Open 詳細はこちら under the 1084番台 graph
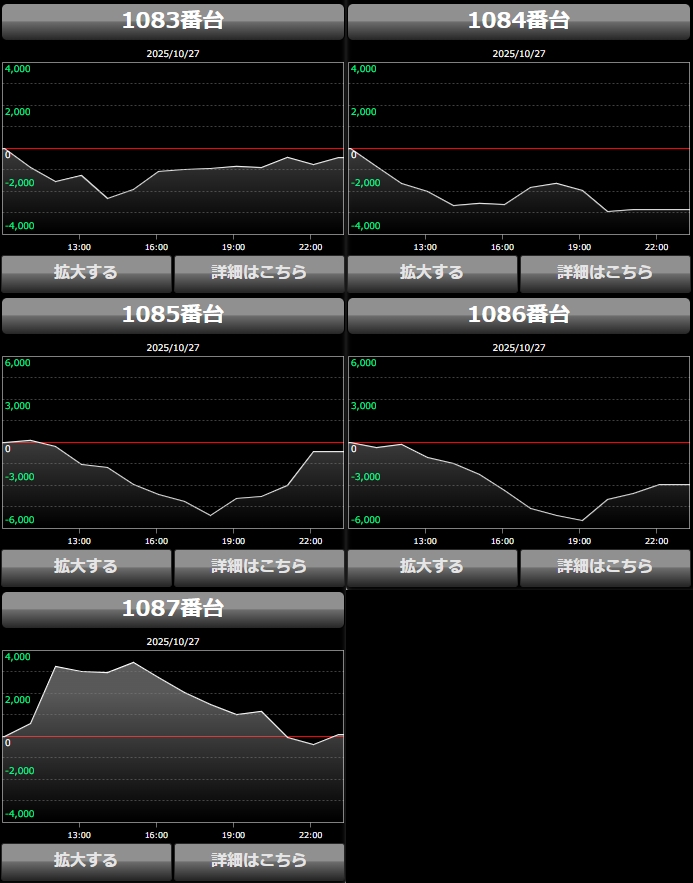 (605, 272)
